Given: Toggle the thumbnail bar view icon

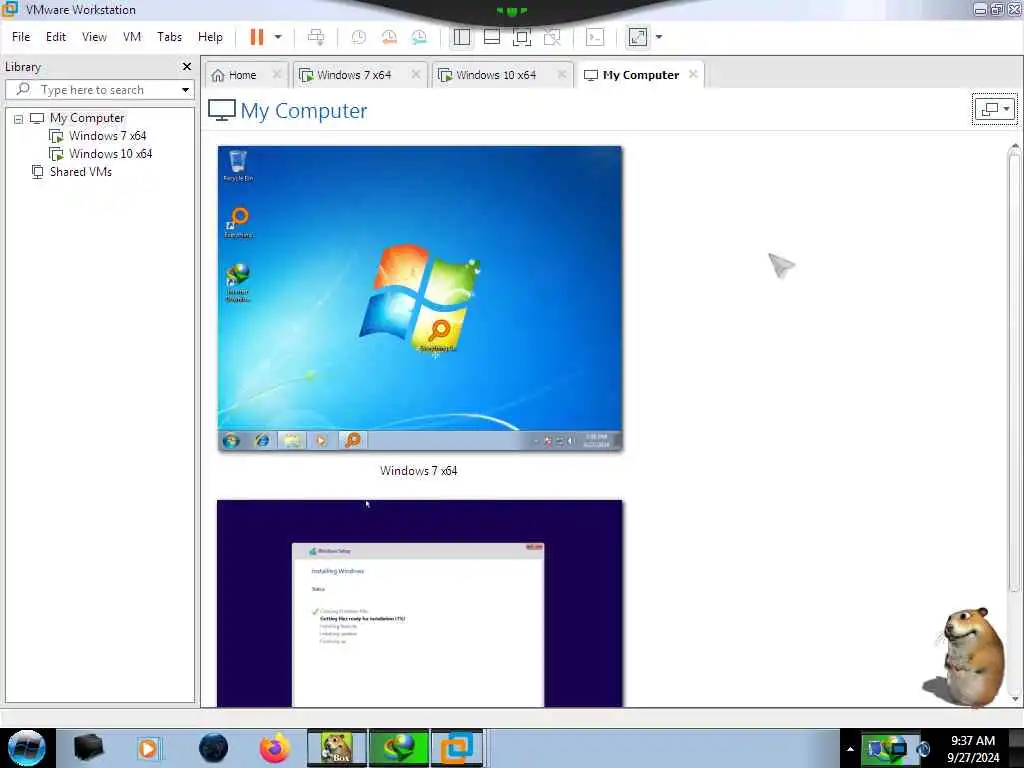Looking at the screenshot, I should [492, 37].
